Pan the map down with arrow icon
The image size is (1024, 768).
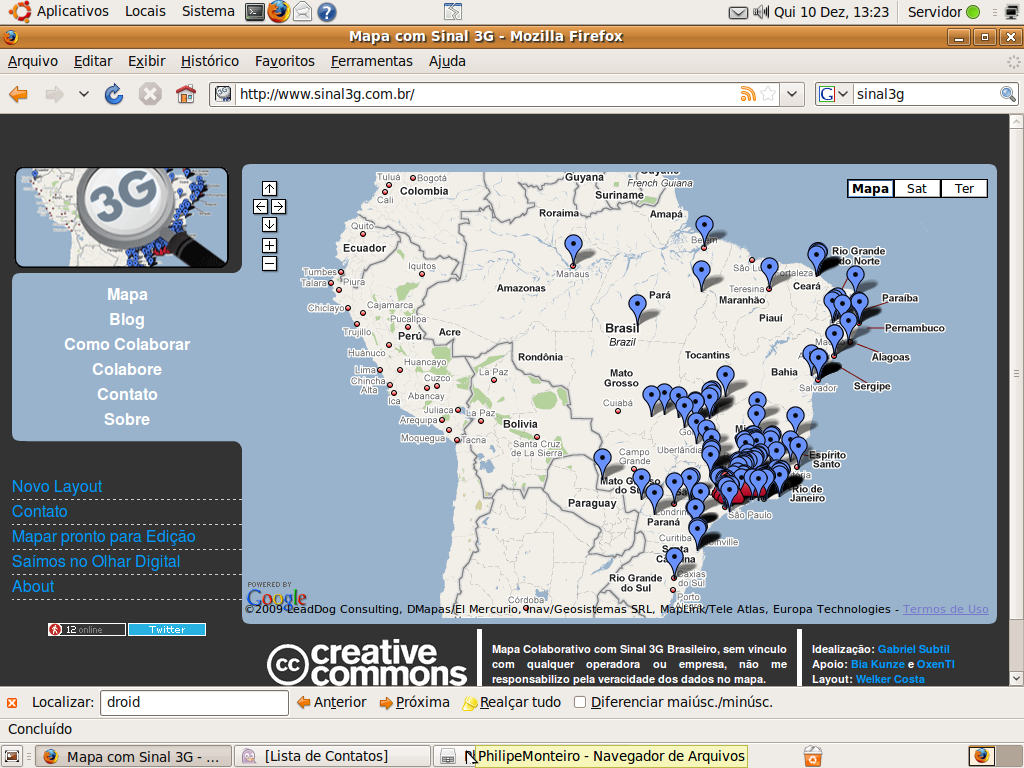269,225
